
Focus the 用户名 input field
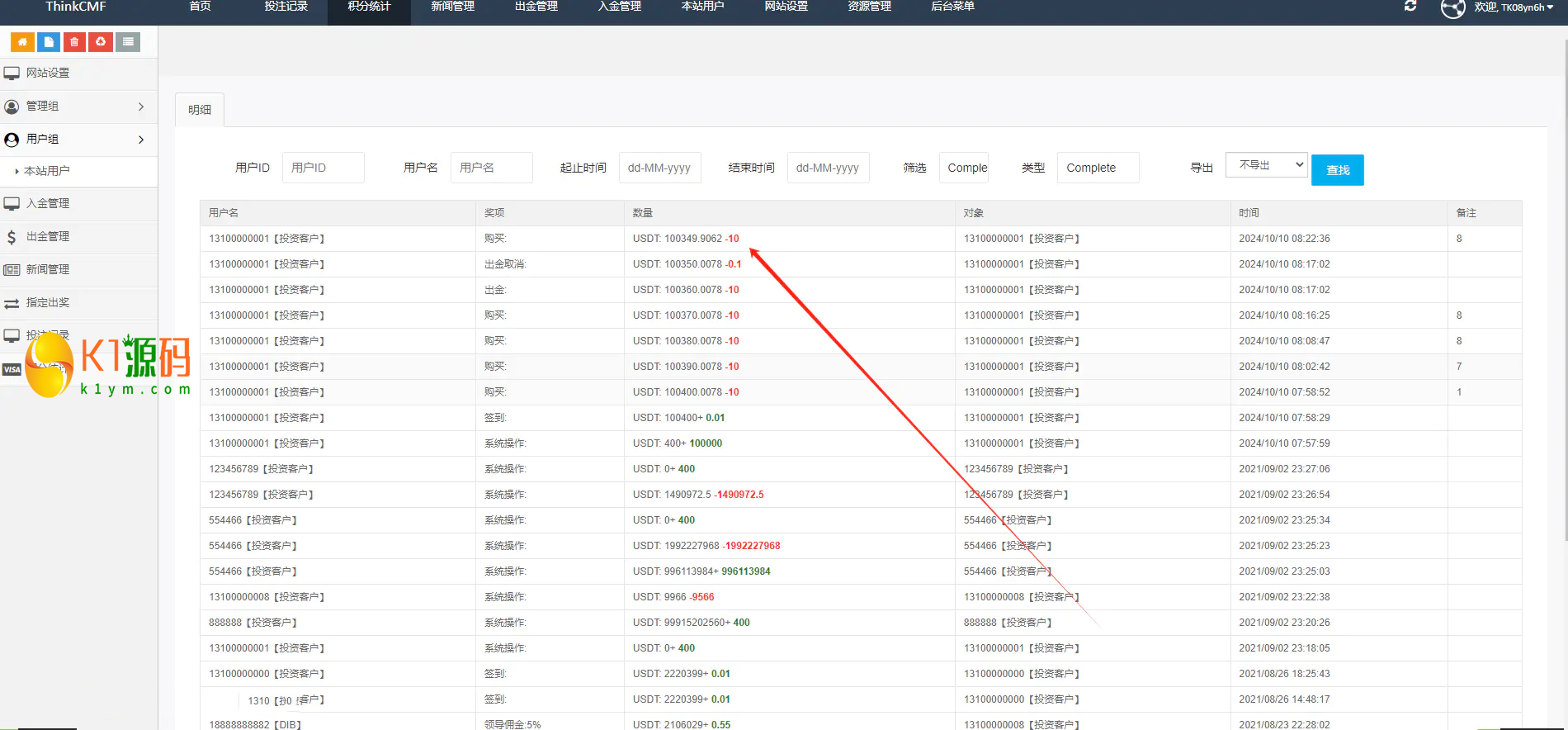[x=492, y=168]
